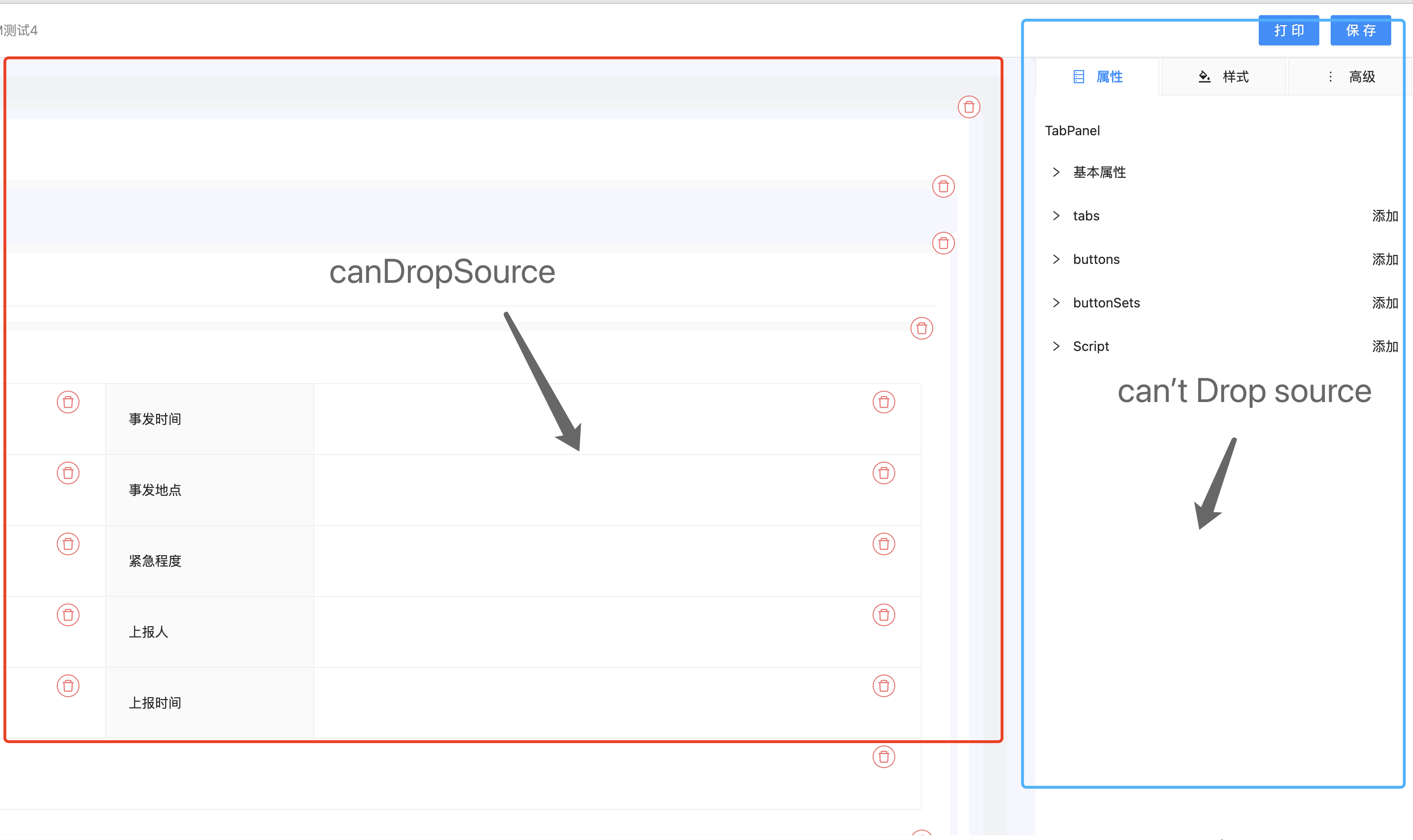Switch to the 样式 tab

point(1235,77)
